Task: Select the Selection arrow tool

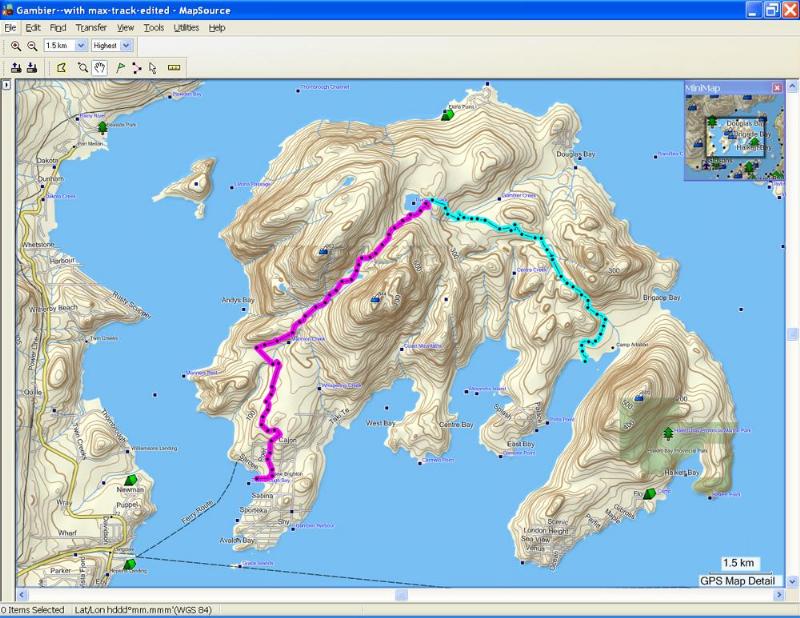Action: (x=153, y=67)
